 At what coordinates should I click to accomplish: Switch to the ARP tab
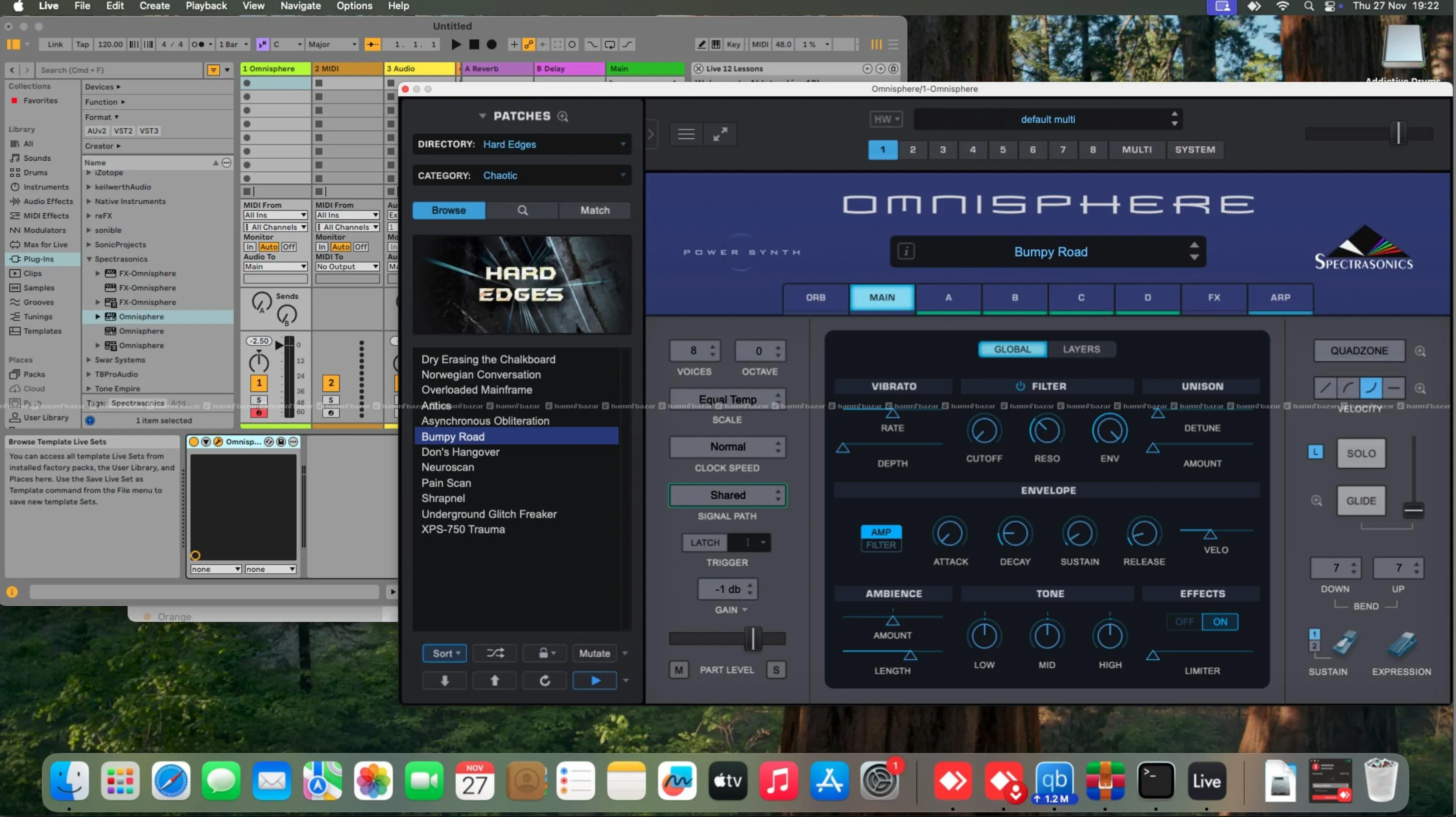(x=1280, y=297)
